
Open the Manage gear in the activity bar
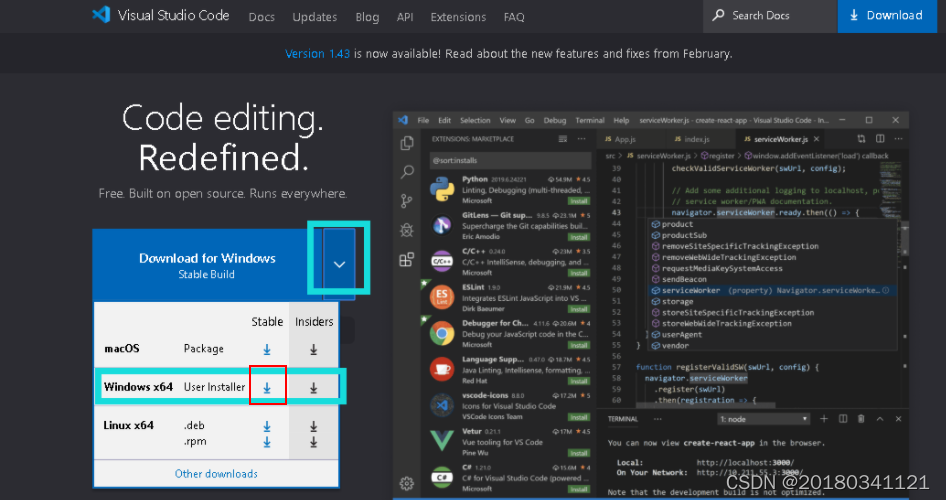click(x=407, y=483)
